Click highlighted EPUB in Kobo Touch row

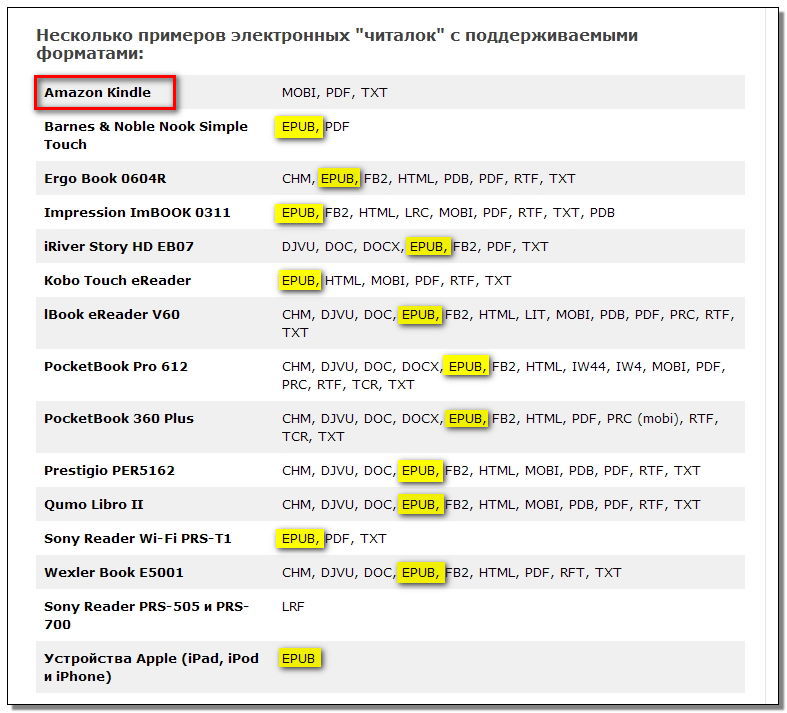pos(299,280)
